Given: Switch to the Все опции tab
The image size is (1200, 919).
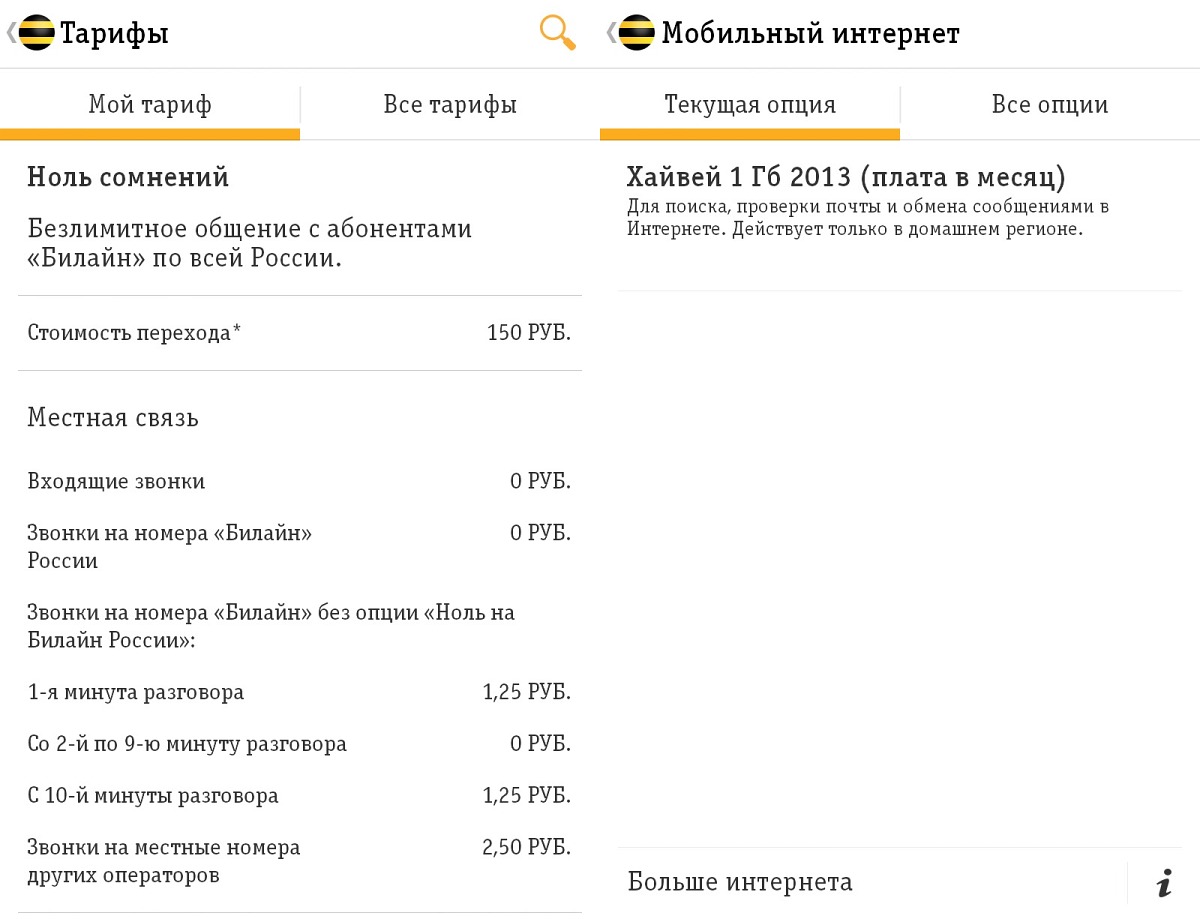Looking at the screenshot, I should pyautogui.click(x=1050, y=105).
